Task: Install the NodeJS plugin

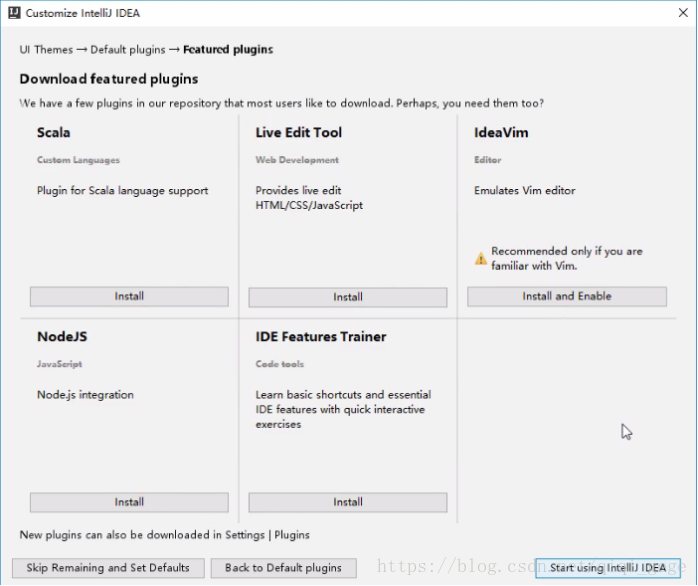Action: 129,502
